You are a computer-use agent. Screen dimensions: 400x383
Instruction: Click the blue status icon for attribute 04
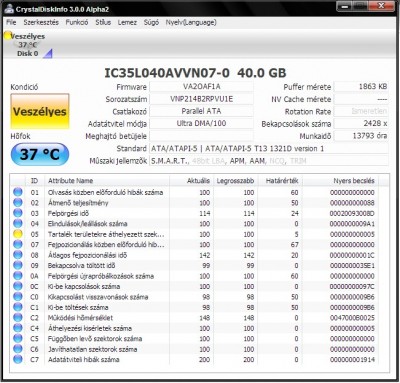pos(18,223)
